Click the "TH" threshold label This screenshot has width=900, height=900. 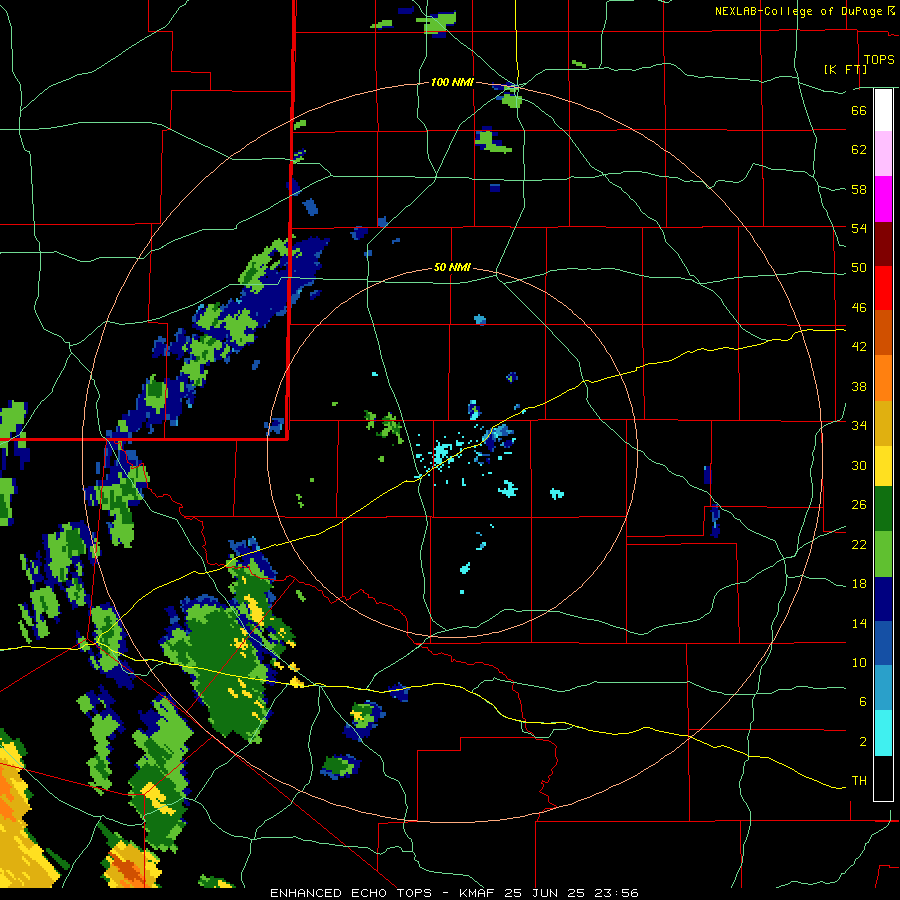[x=859, y=781]
